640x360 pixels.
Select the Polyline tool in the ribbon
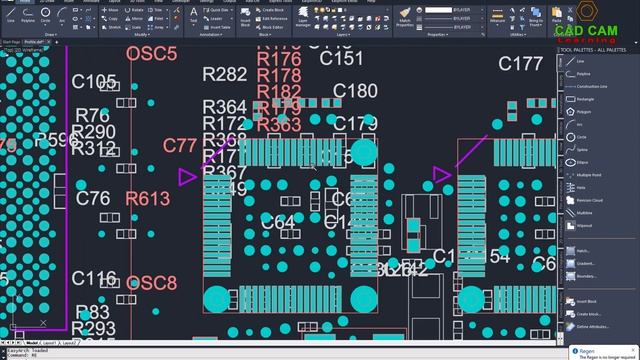(28, 15)
